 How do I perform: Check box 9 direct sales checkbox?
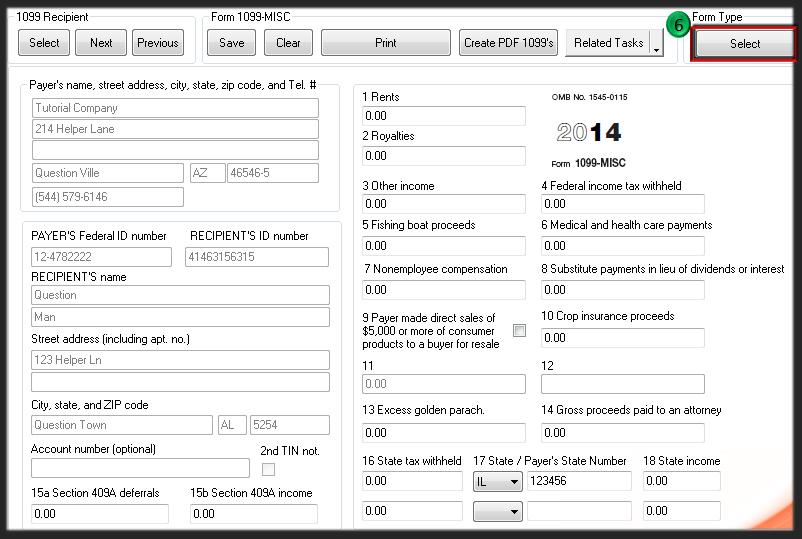(x=519, y=331)
